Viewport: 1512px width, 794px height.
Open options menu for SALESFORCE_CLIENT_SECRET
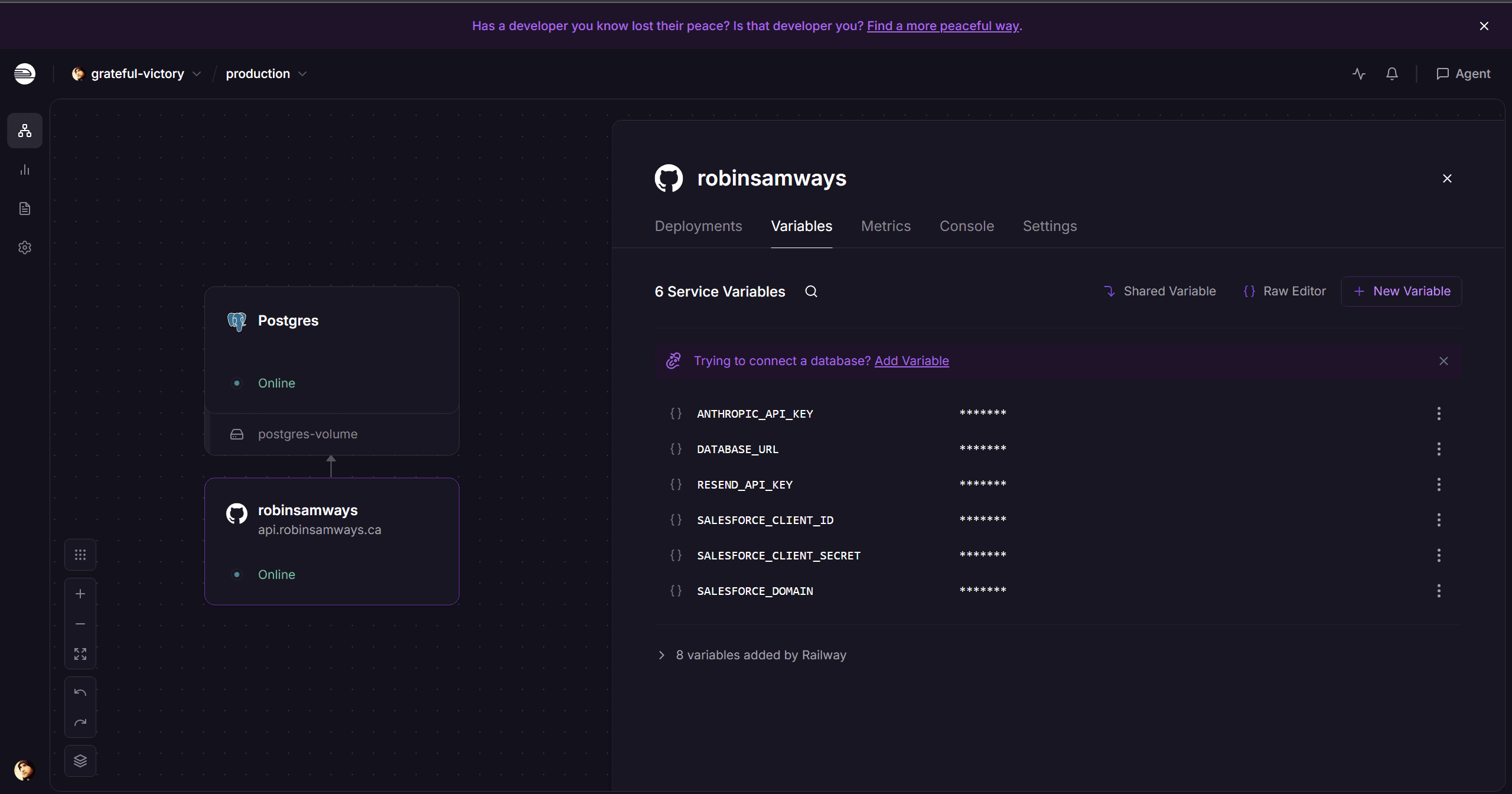[1439, 555]
